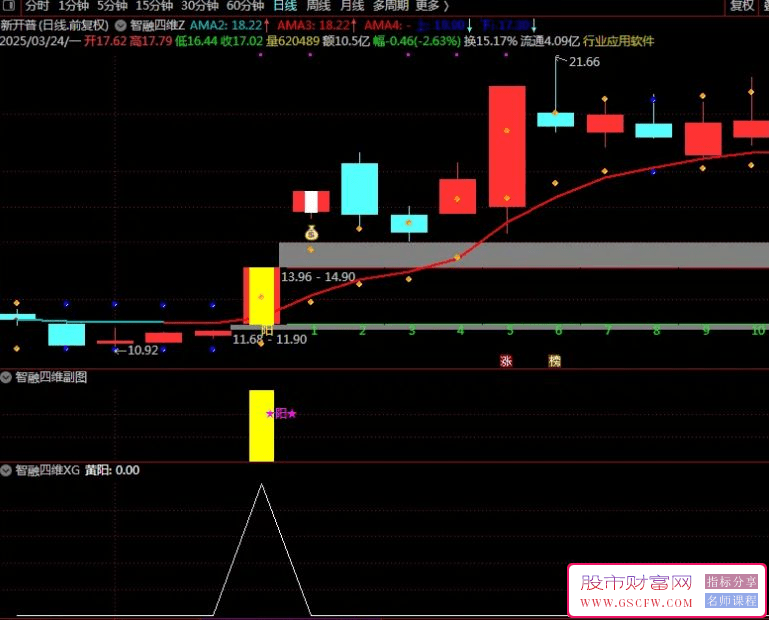Viewport: 769px width, 620px height.
Task: Select the 1分钟 period tab
Action: pyautogui.click(x=74, y=6)
